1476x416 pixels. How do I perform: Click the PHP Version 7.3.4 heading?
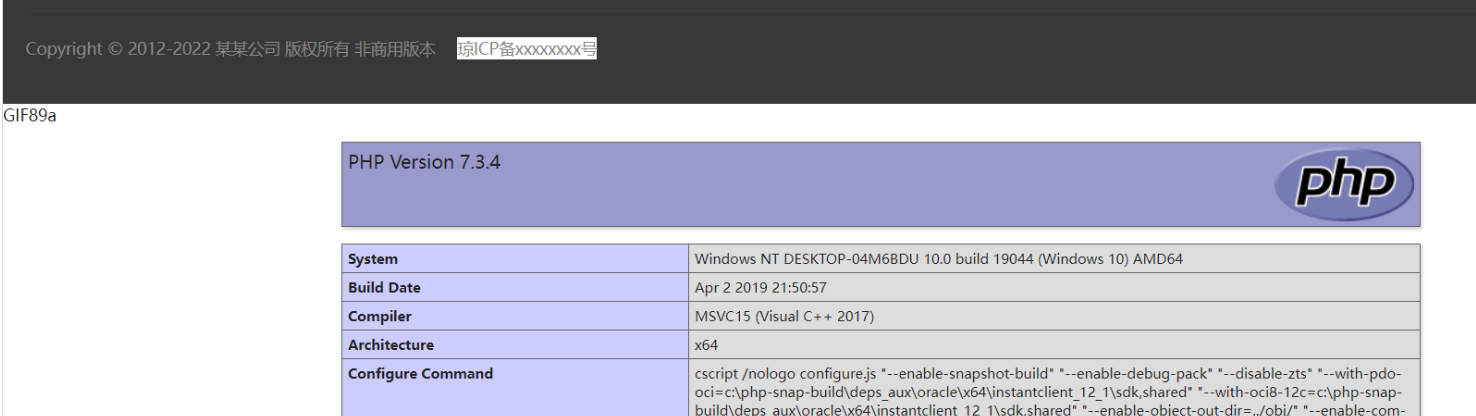[x=424, y=162]
